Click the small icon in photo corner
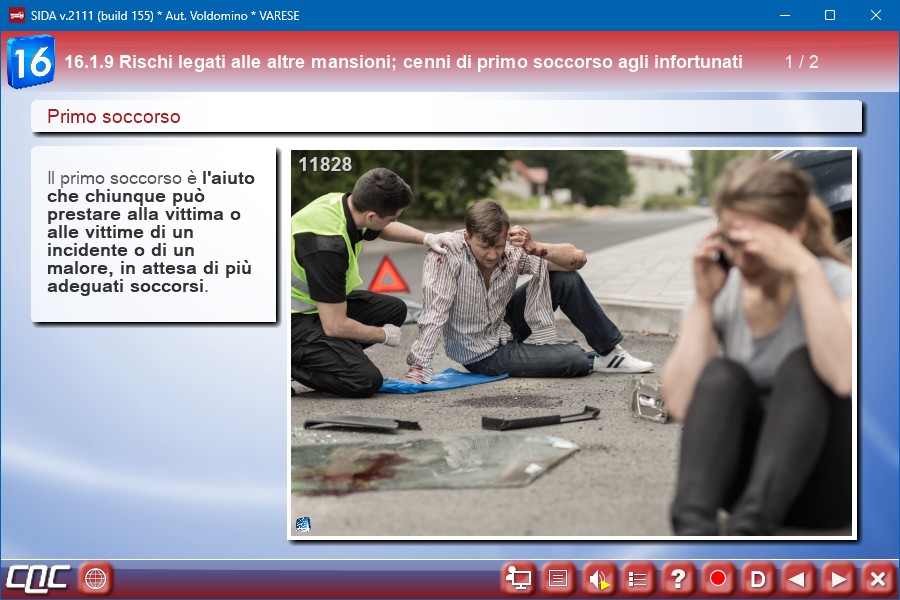Viewport: 900px width, 600px height. coord(303,524)
